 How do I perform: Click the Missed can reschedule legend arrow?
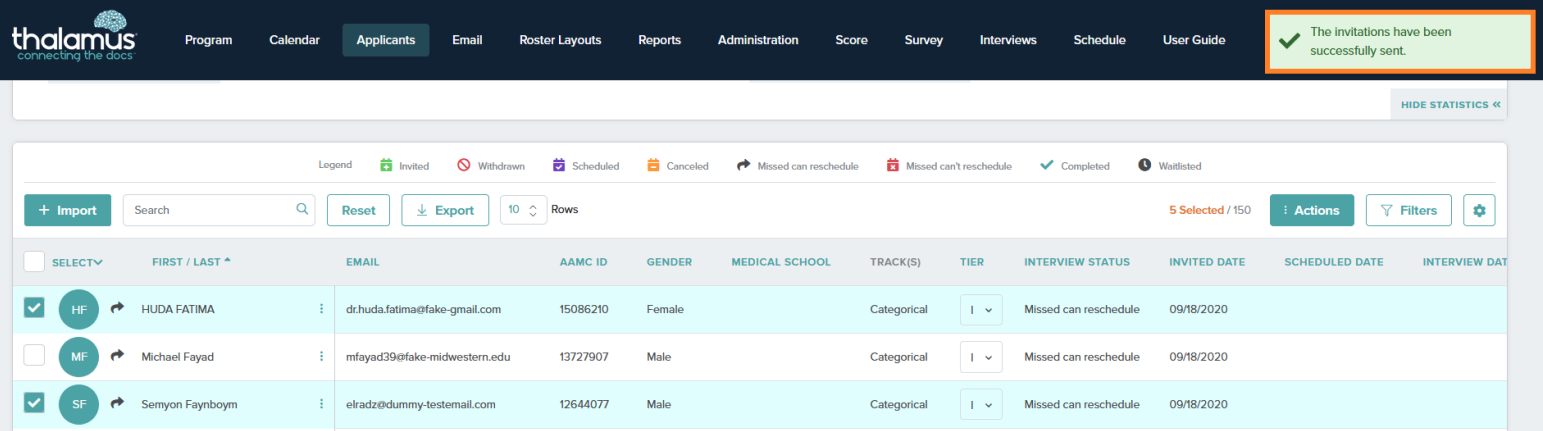pos(744,165)
